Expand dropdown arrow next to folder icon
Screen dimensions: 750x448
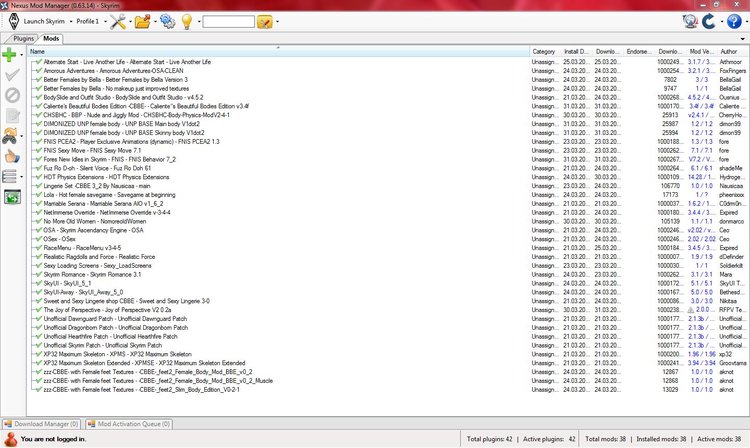pyautogui.click(x=155, y=22)
